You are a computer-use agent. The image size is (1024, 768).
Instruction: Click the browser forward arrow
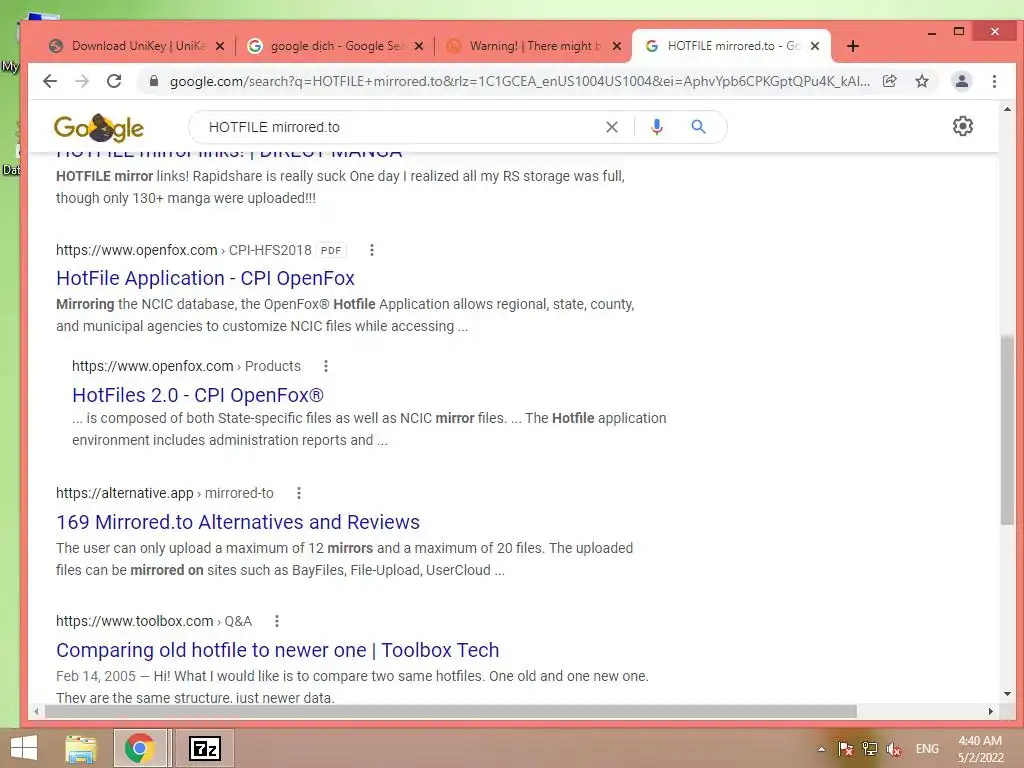(82, 81)
